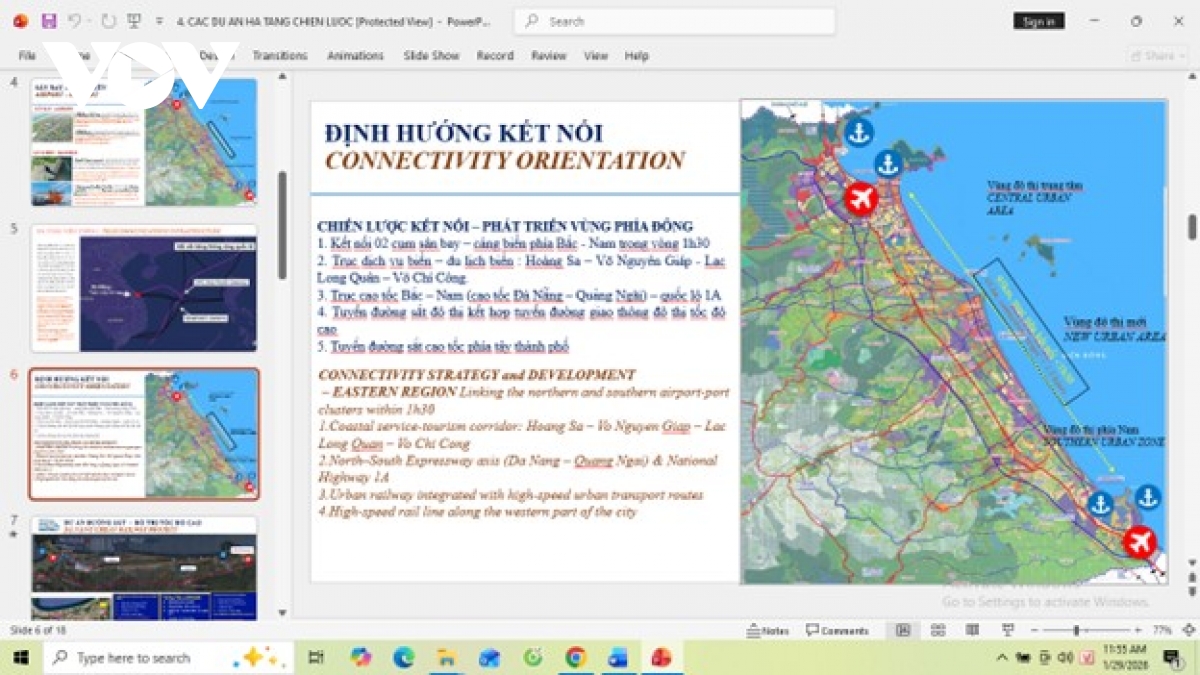This screenshot has width=1200, height=675.
Task: Start presentation from beginning icon in title bar
Action: [135, 20]
